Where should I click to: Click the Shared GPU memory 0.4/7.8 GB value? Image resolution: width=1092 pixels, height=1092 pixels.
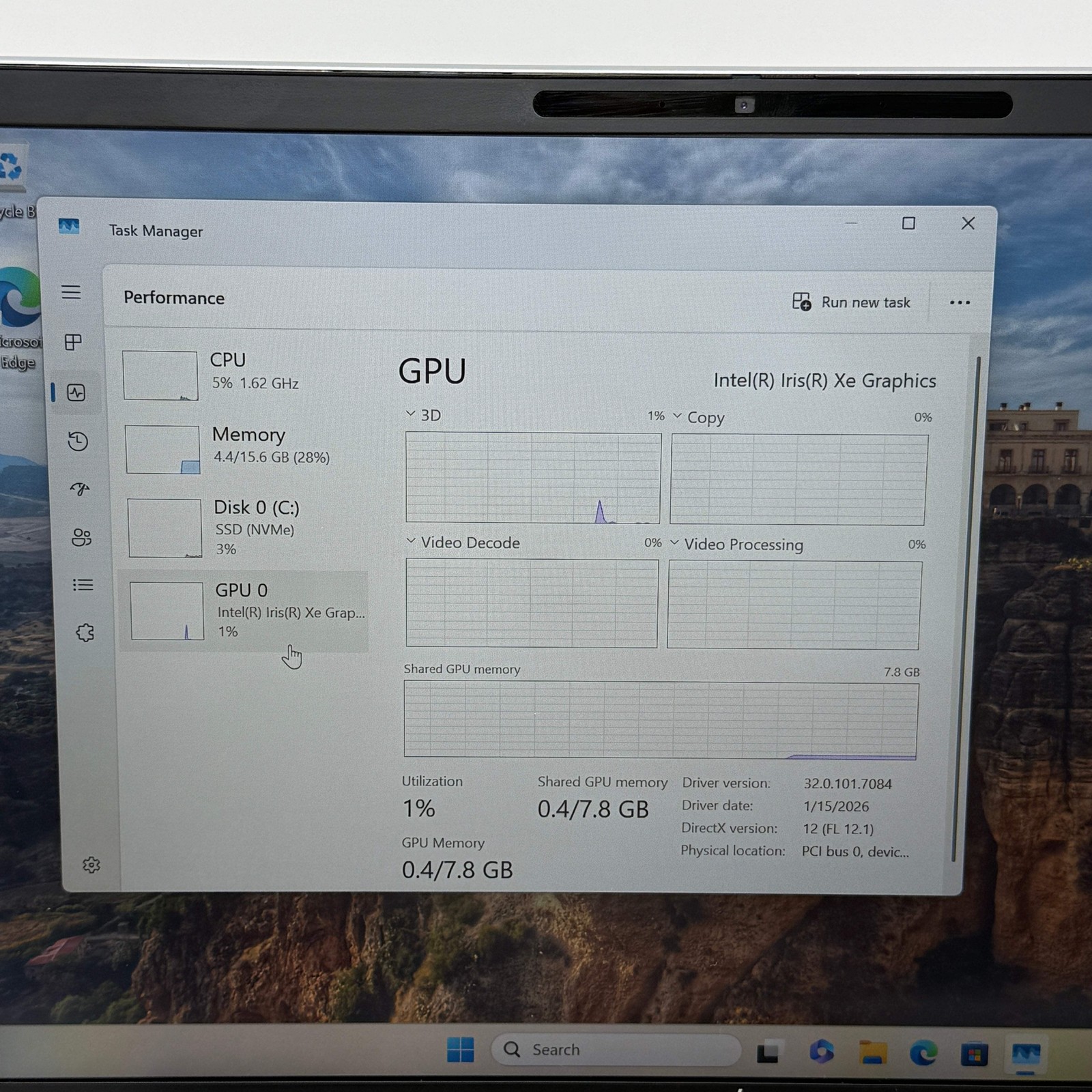(x=592, y=809)
